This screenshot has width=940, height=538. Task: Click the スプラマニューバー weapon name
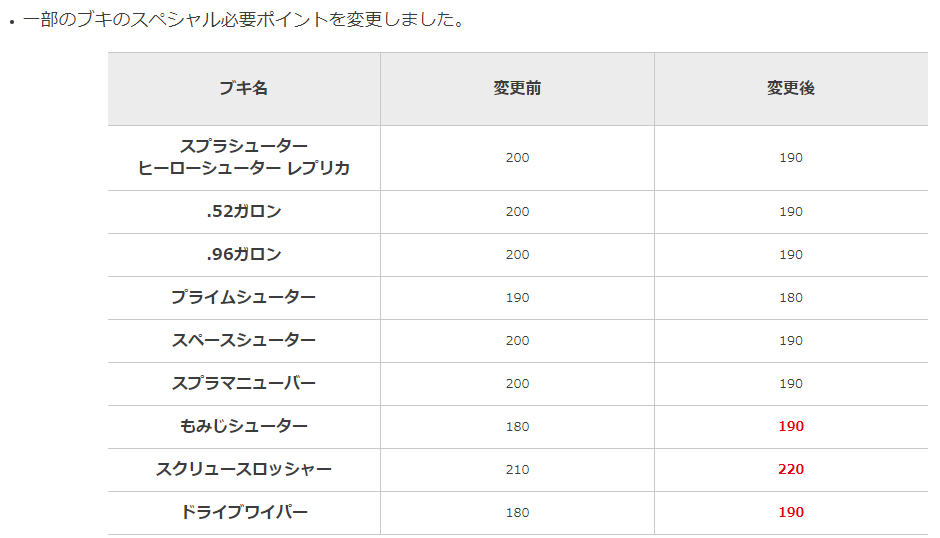pyautogui.click(x=243, y=383)
